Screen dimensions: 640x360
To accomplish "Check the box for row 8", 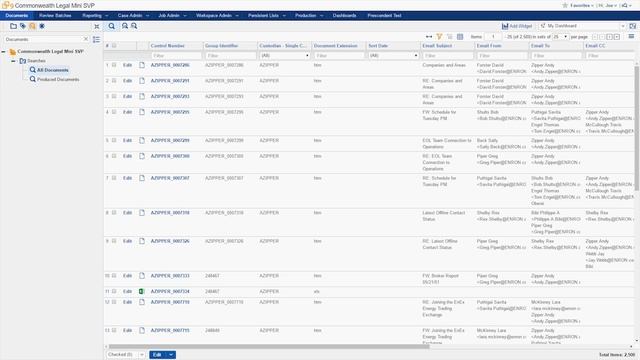I will 114,213.
